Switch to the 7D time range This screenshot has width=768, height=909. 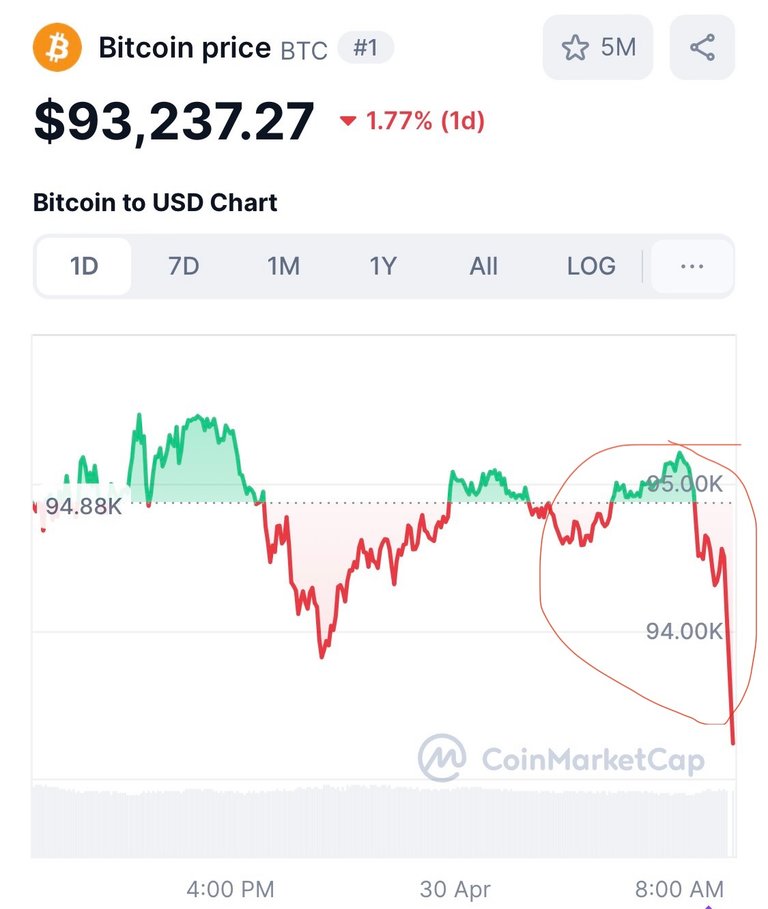click(184, 267)
